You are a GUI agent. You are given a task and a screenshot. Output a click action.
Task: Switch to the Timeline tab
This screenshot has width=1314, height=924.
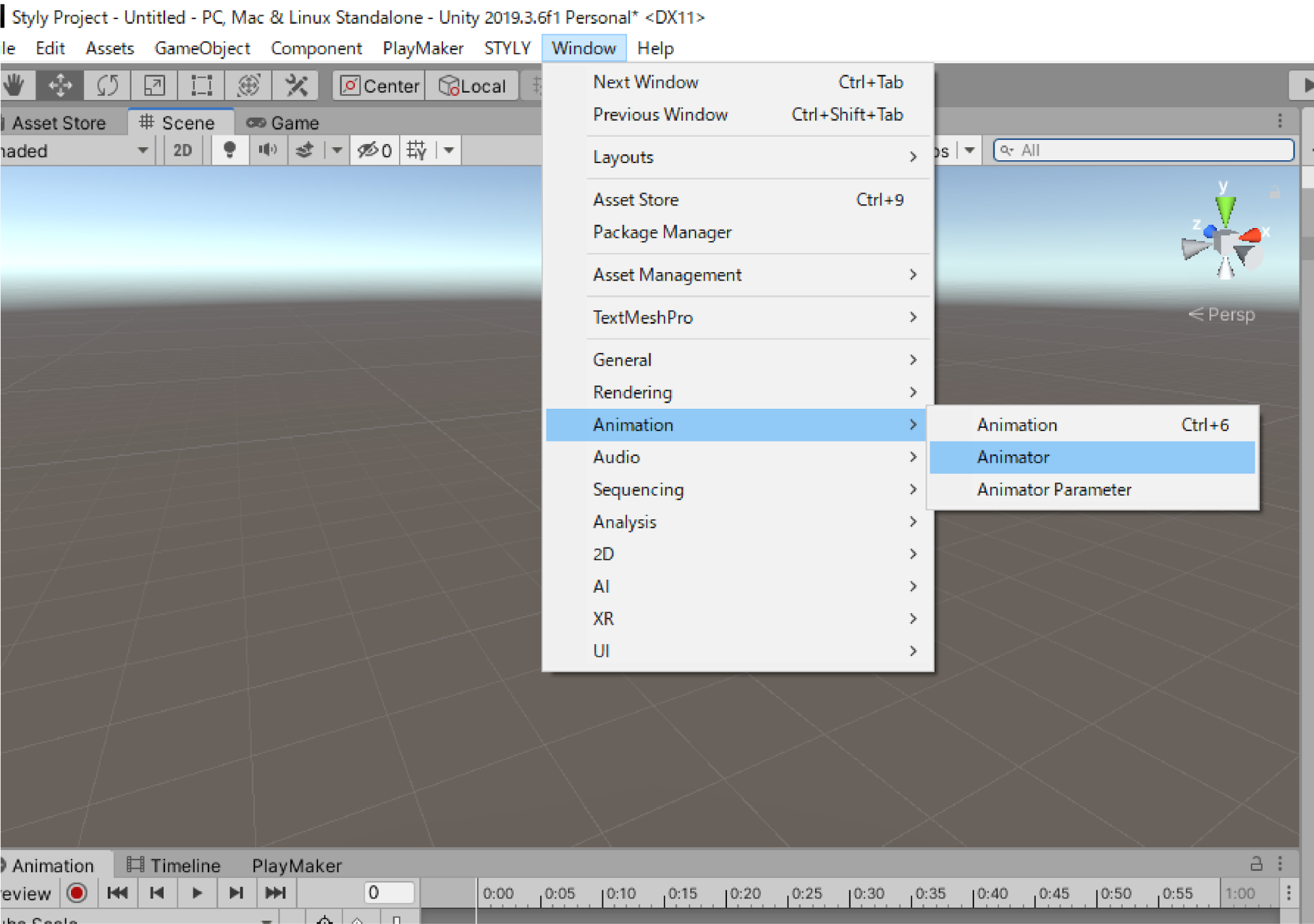click(x=174, y=865)
